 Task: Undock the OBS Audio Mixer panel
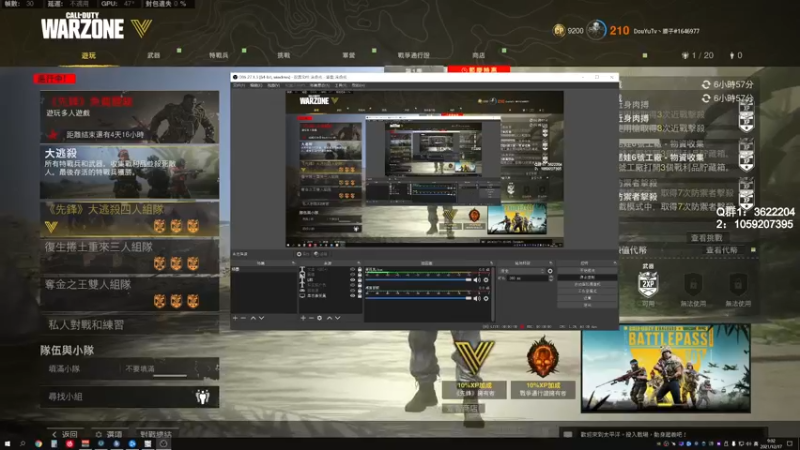pyautogui.click(x=491, y=263)
